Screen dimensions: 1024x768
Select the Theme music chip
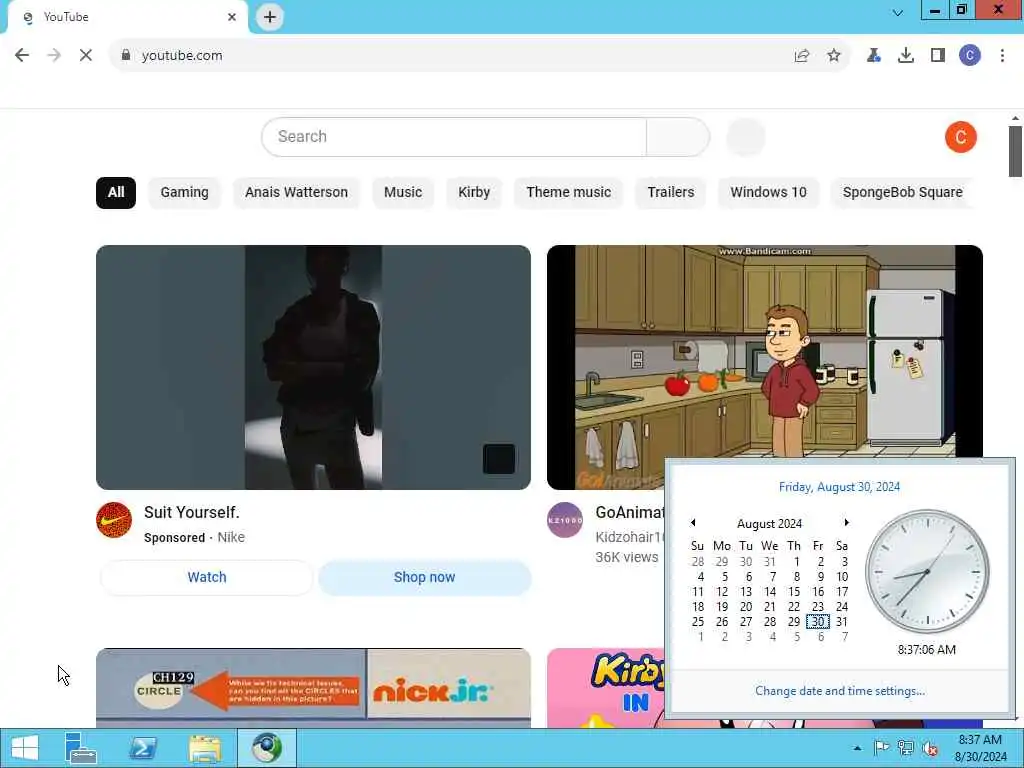[x=569, y=193]
